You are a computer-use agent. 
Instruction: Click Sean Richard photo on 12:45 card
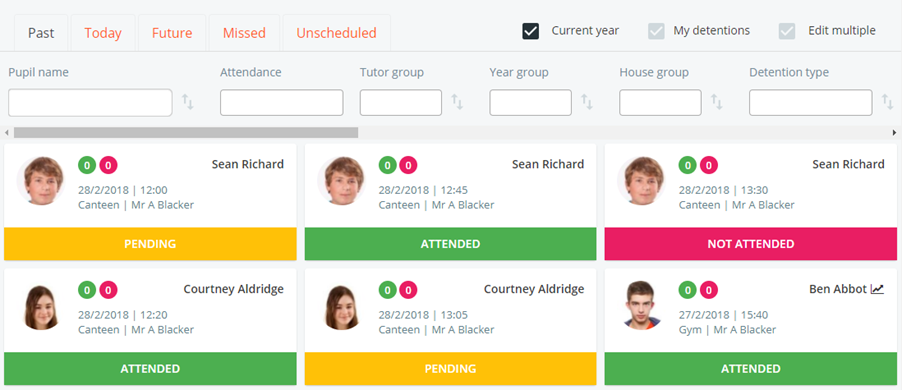[x=341, y=180]
